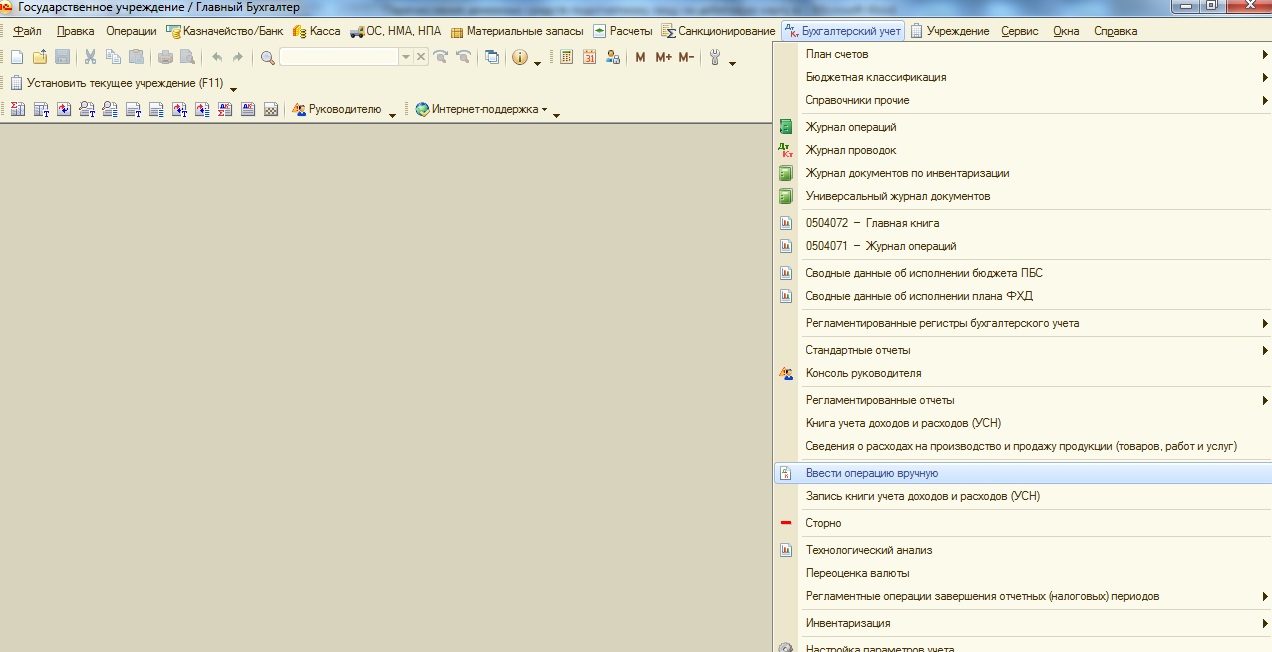
Task: Open the calculator from the toolbar
Action: click(x=567, y=57)
